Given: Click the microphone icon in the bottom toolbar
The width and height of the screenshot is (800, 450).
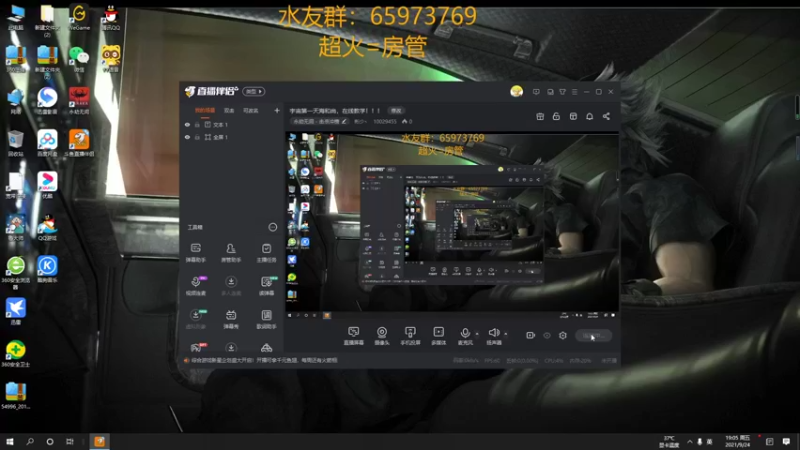Looking at the screenshot, I should [465, 333].
